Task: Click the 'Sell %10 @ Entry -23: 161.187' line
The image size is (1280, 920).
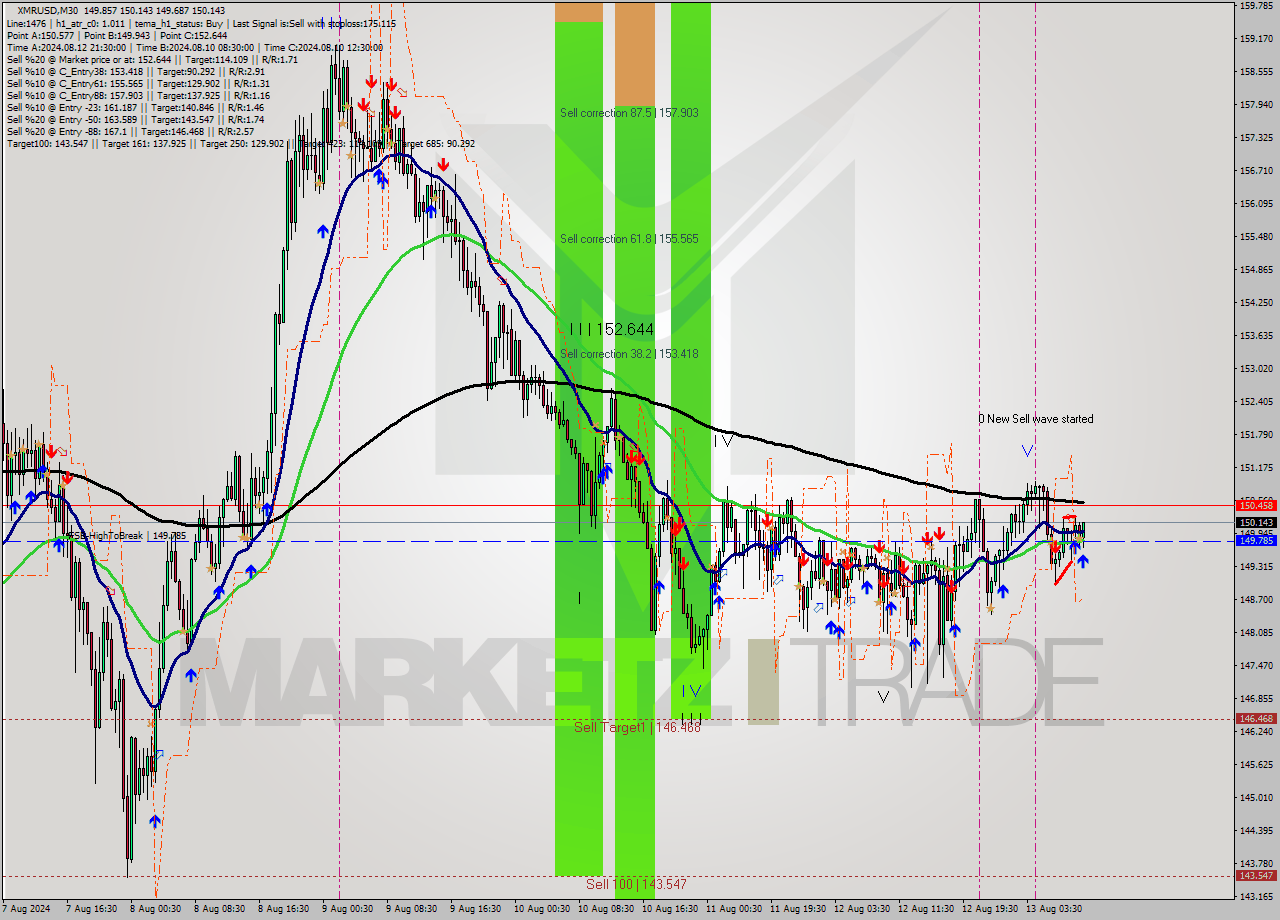Action: pyautogui.click(x=135, y=108)
